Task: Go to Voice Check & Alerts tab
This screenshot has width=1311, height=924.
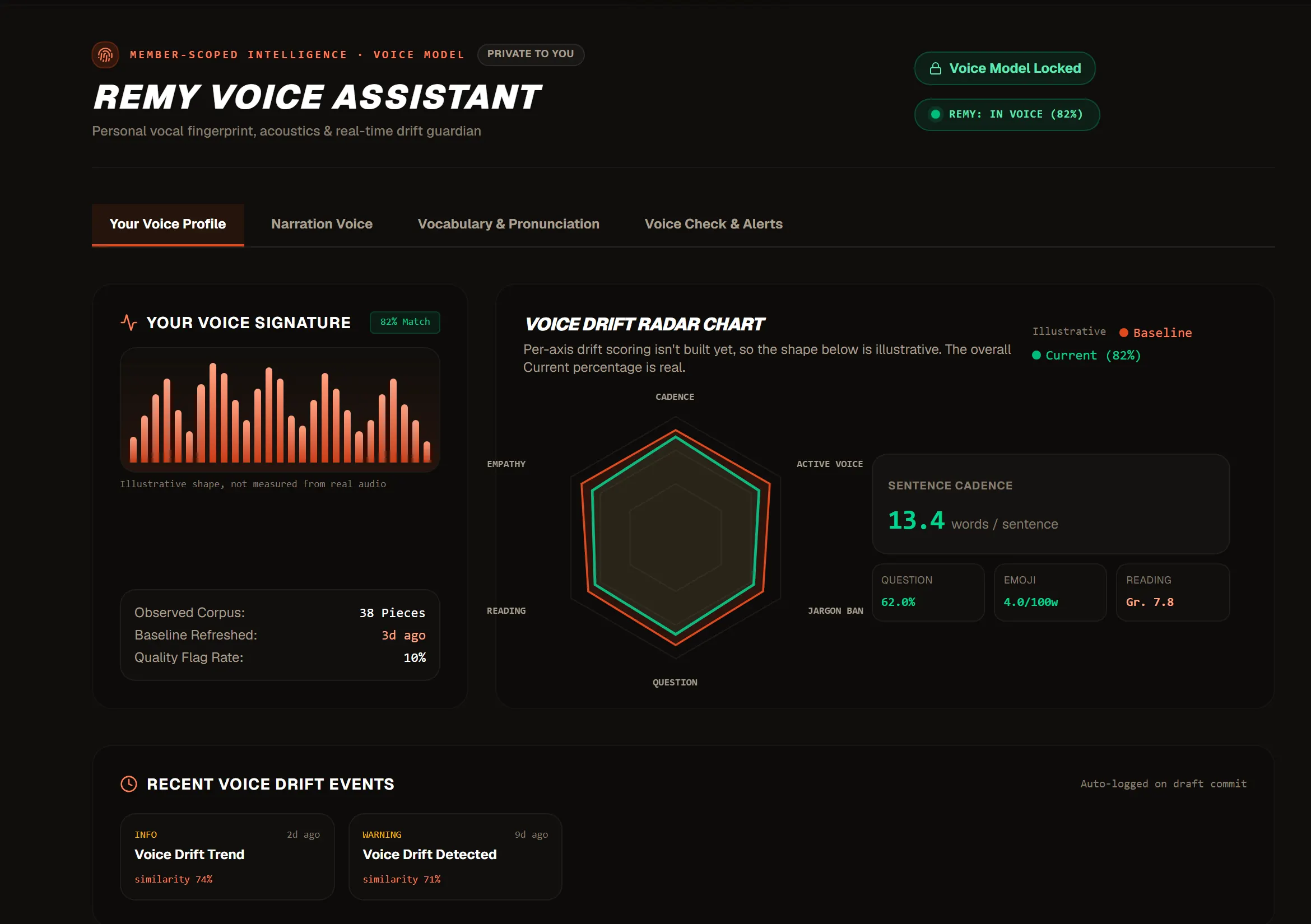Action: point(713,225)
